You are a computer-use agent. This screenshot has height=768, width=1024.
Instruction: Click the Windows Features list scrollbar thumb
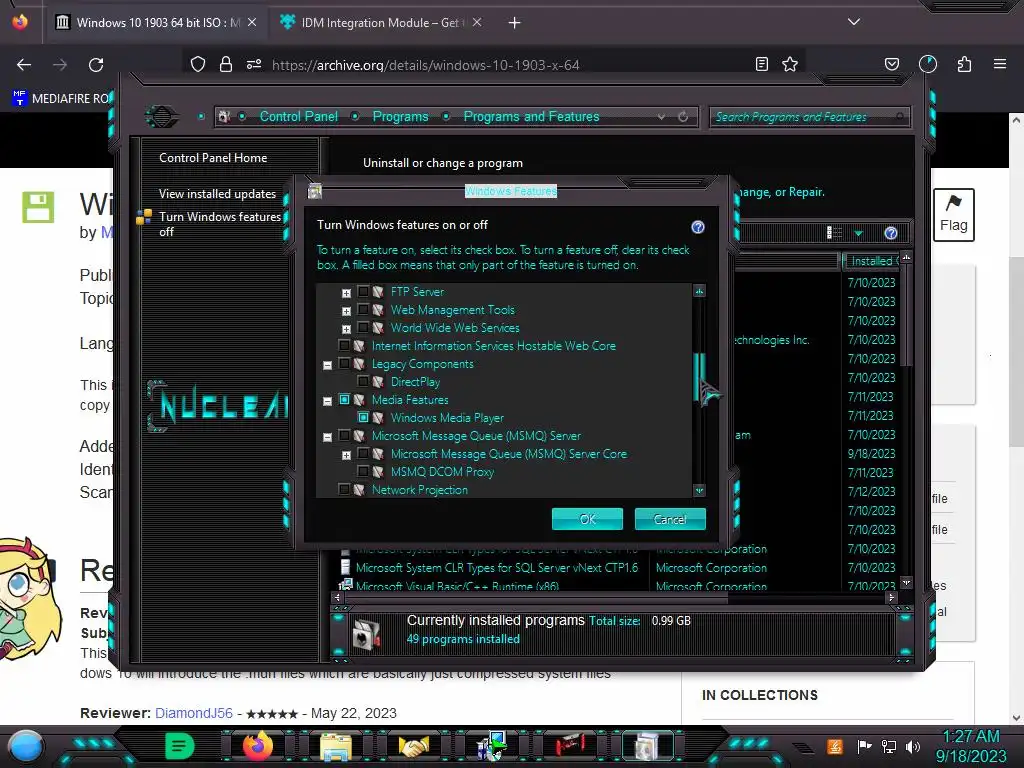(x=699, y=377)
